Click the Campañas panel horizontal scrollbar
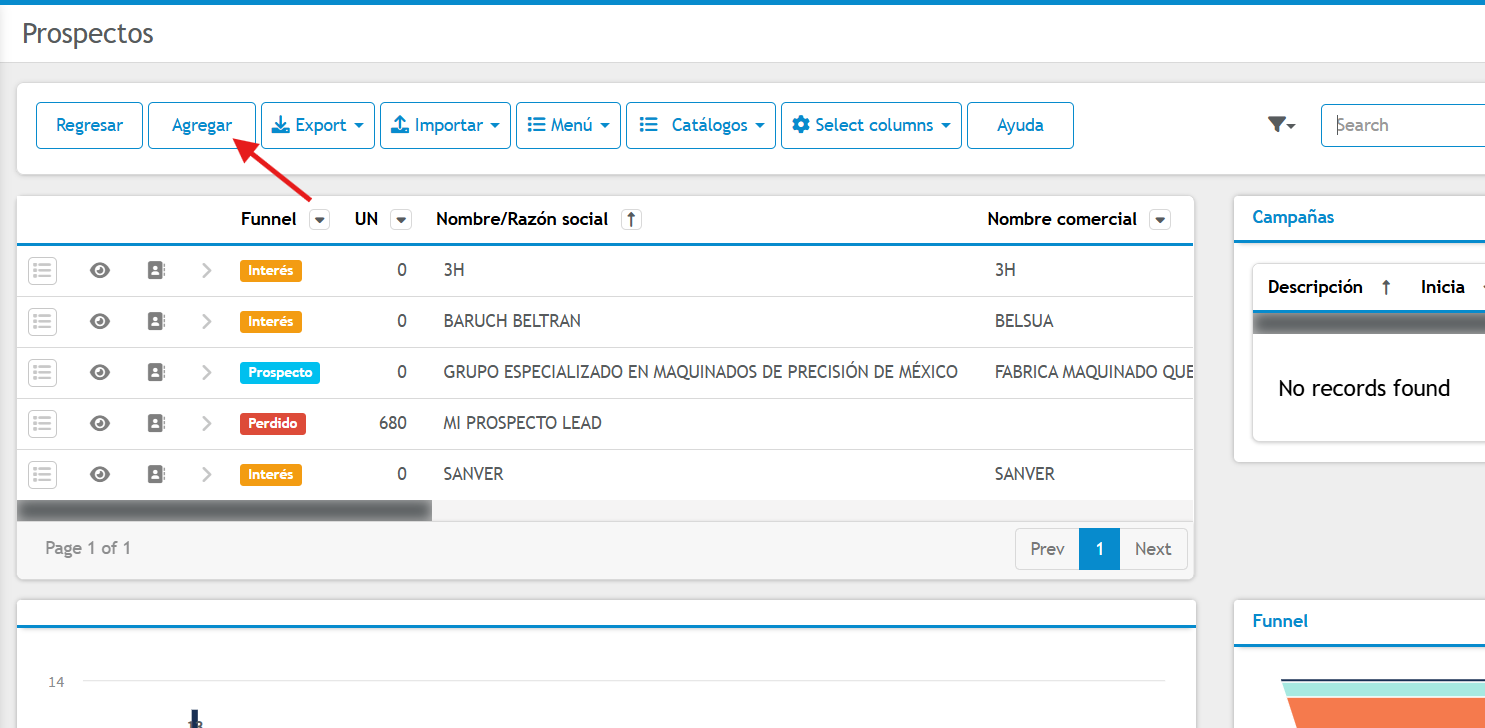This screenshot has height=728, width=1485. (1368, 323)
